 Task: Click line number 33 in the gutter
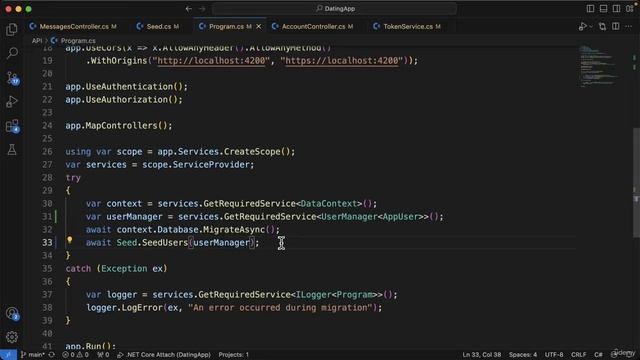(x=47, y=242)
